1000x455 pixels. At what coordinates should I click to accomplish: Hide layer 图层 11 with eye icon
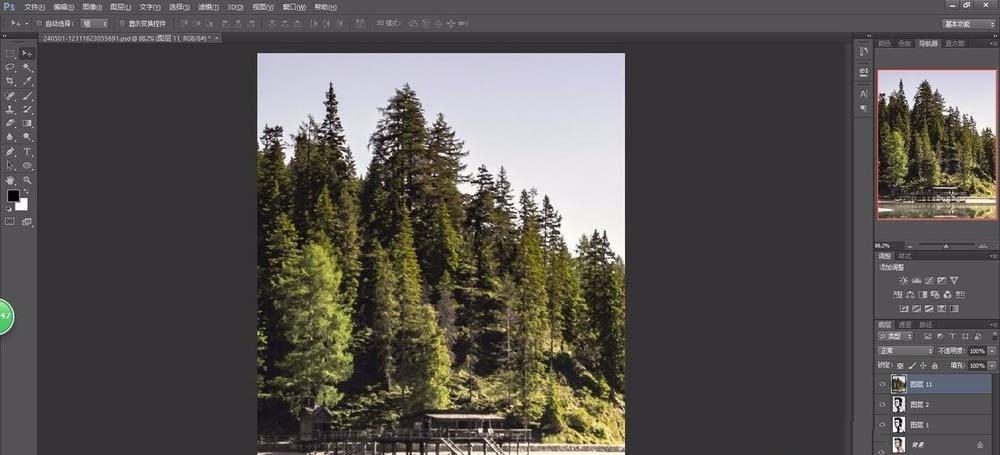(x=882, y=384)
